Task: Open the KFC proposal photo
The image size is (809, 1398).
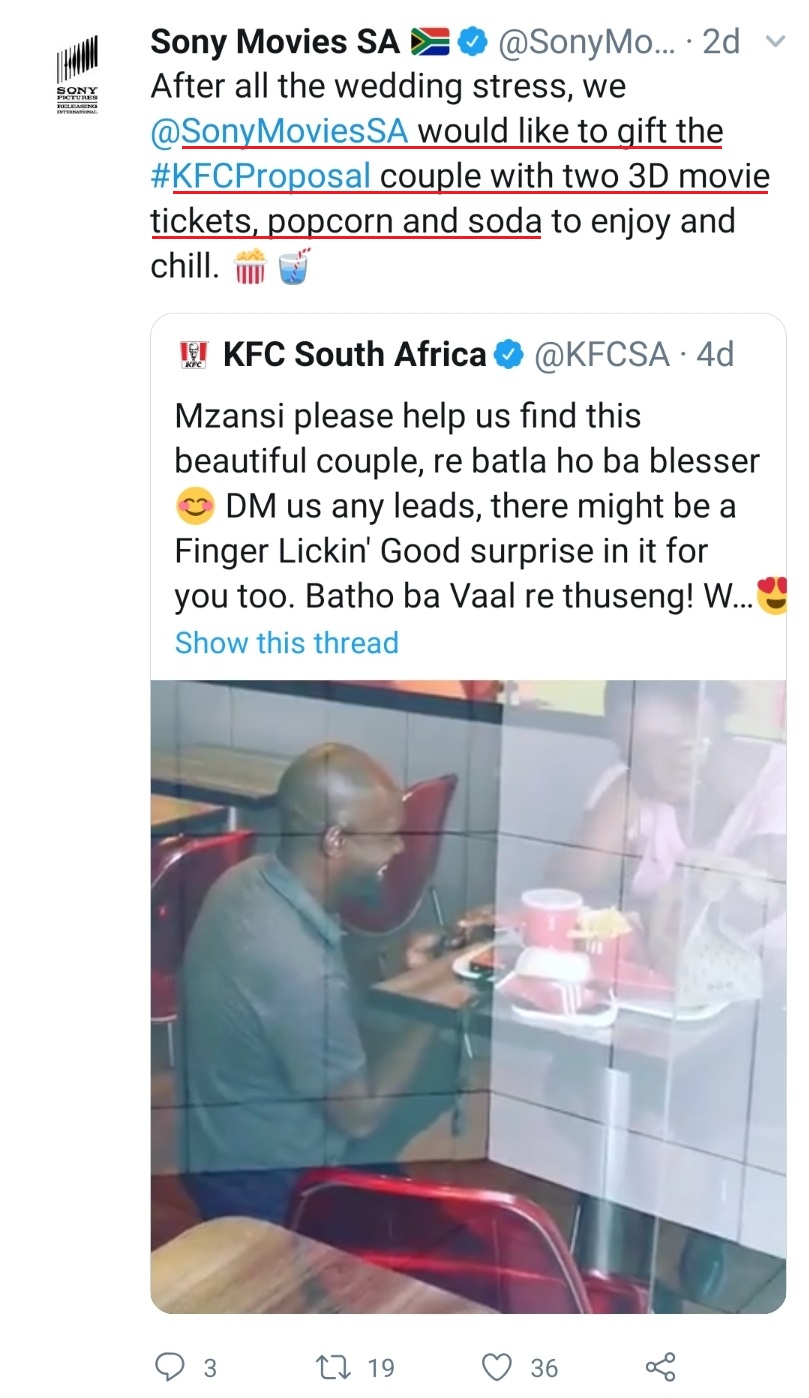Action: pyautogui.click(x=468, y=995)
